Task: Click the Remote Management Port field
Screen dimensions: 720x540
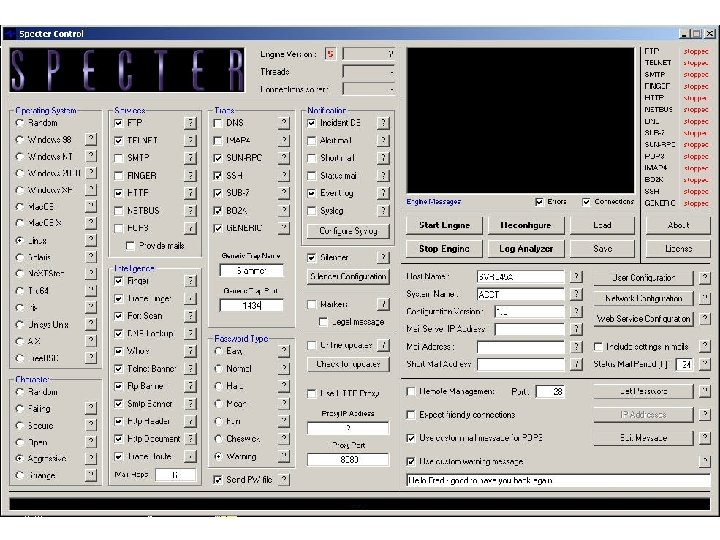Action: 550,391
